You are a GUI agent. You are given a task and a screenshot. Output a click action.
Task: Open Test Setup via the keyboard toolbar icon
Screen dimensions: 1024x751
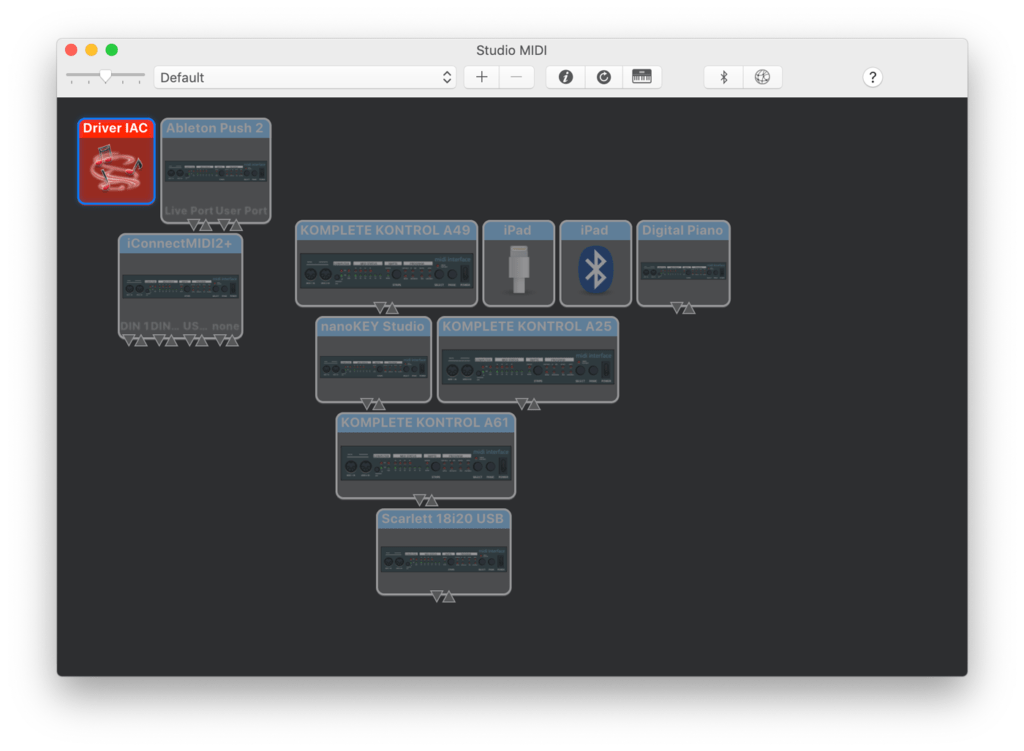point(641,77)
